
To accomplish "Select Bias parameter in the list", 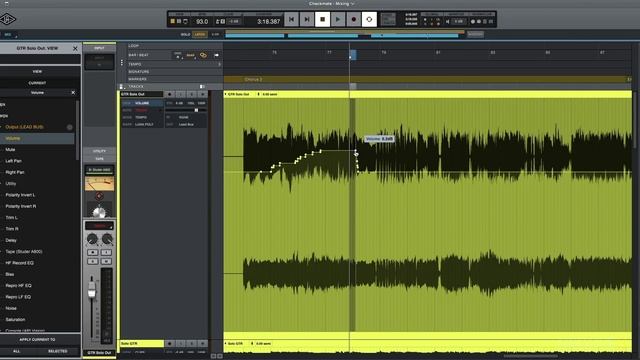I will [x=10, y=274].
